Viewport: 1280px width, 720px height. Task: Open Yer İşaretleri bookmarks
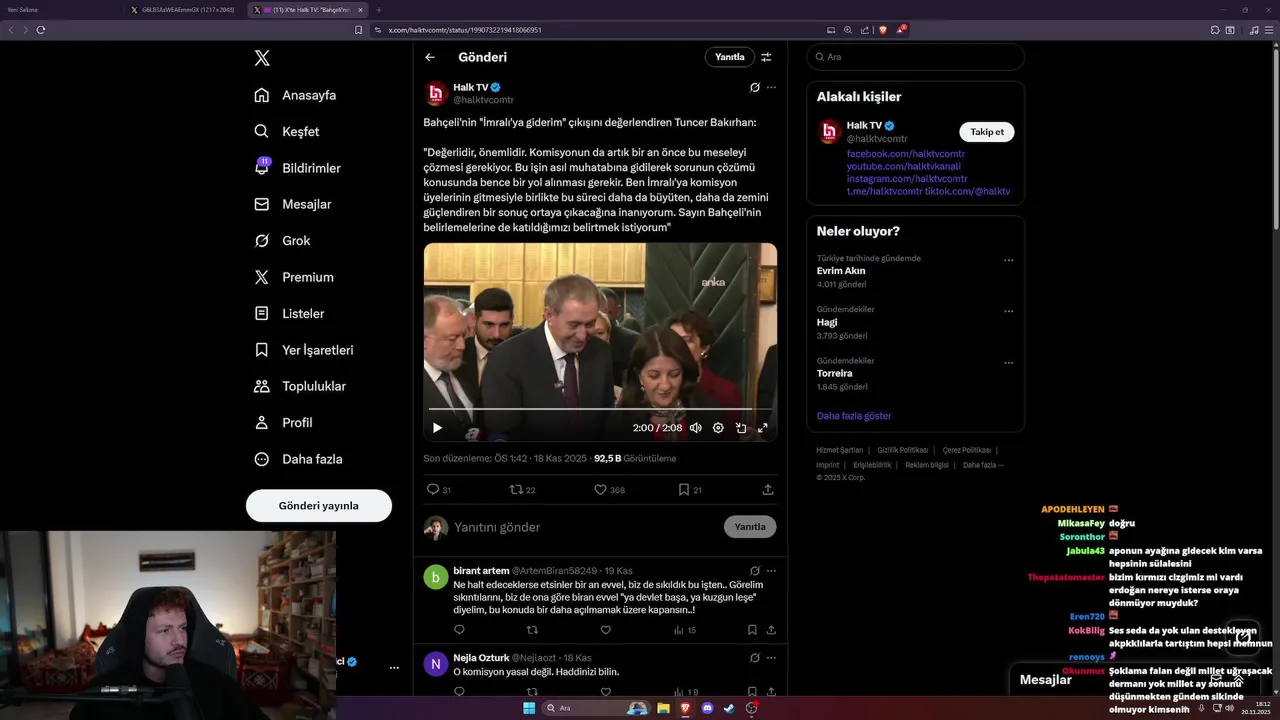coord(303,350)
